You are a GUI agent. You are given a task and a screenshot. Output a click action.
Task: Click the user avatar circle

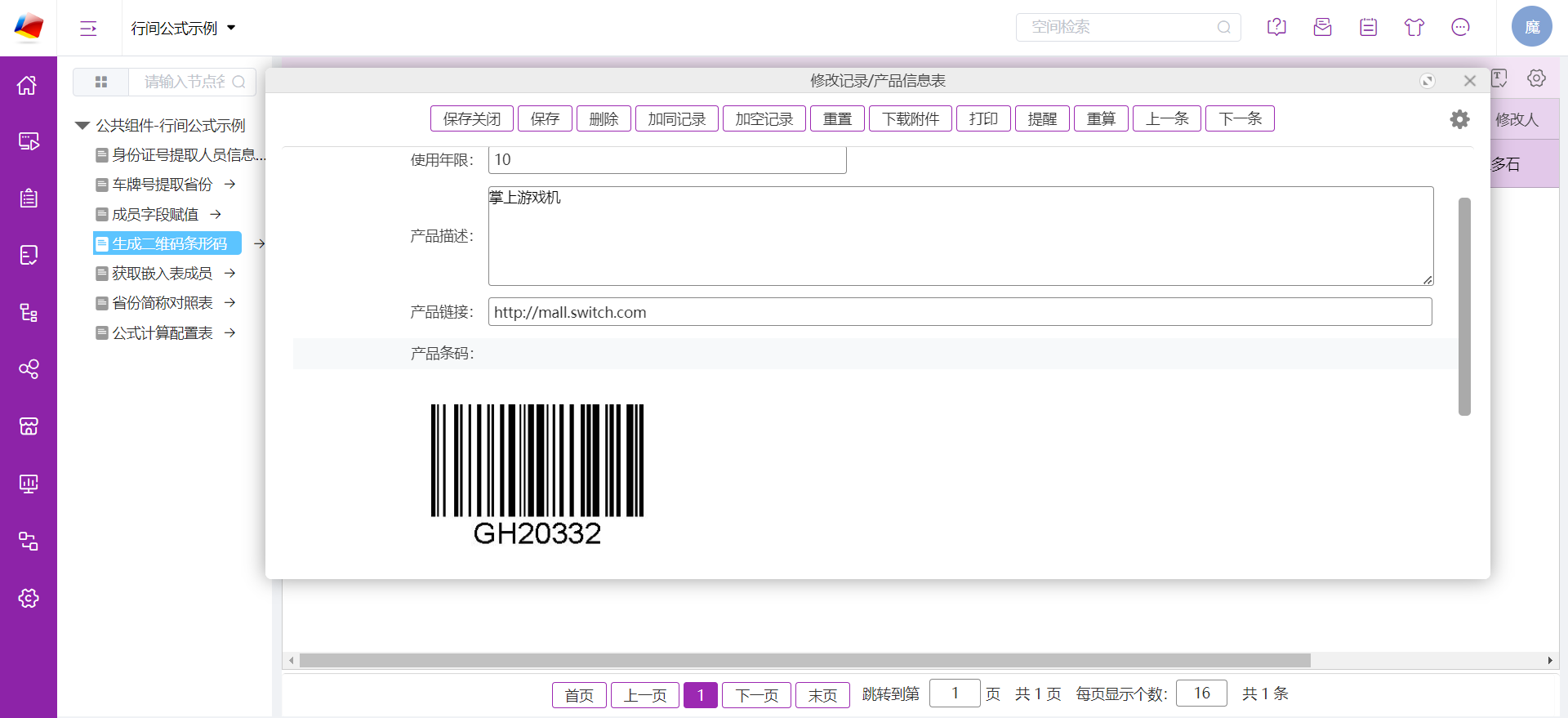[x=1531, y=27]
